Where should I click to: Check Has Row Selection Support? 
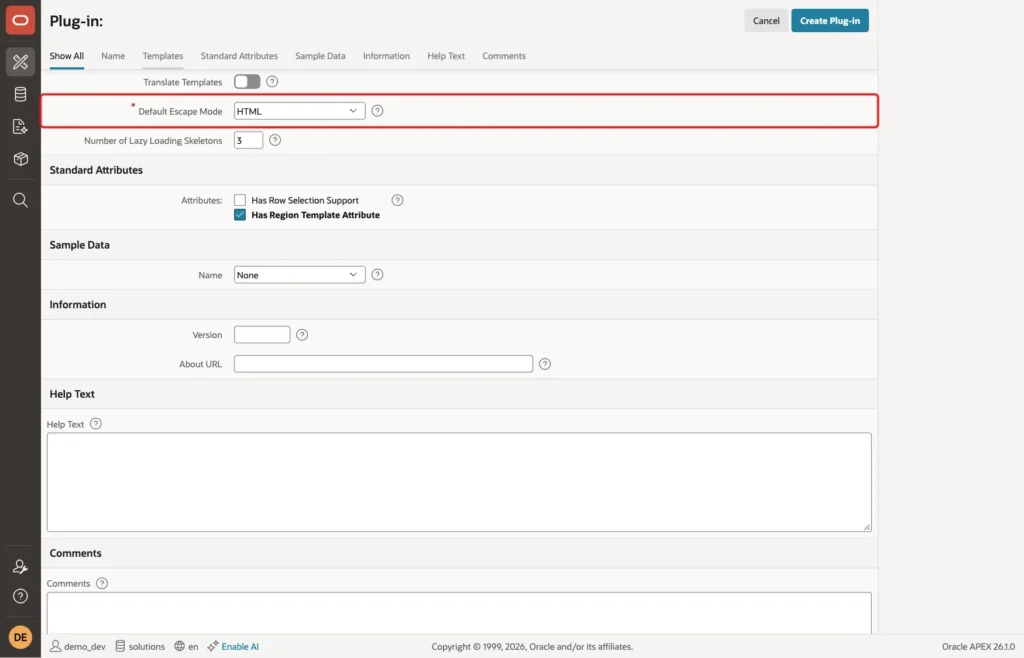pyautogui.click(x=240, y=200)
